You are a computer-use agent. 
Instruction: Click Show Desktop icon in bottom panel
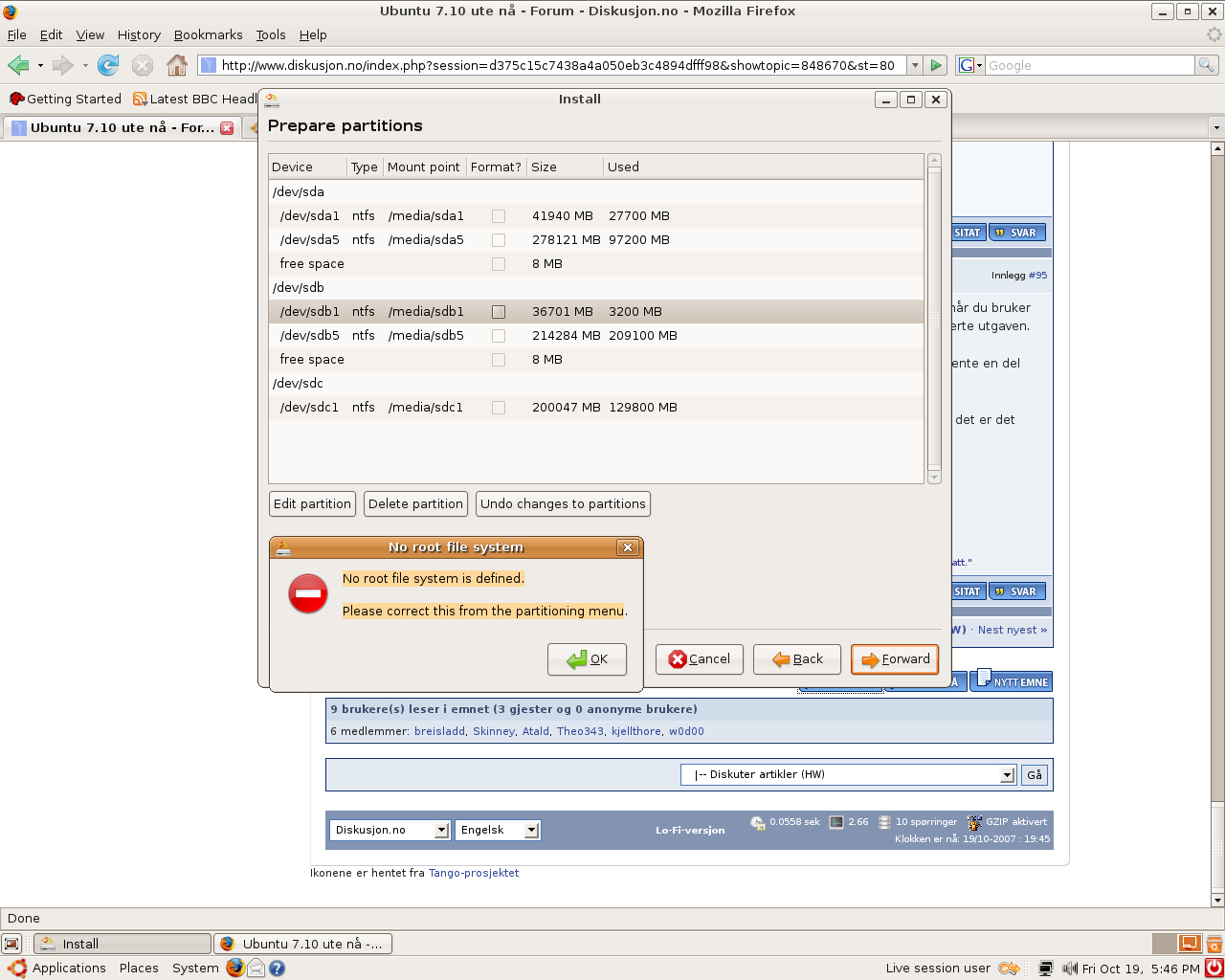pyautogui.click(x=11, y=944)
